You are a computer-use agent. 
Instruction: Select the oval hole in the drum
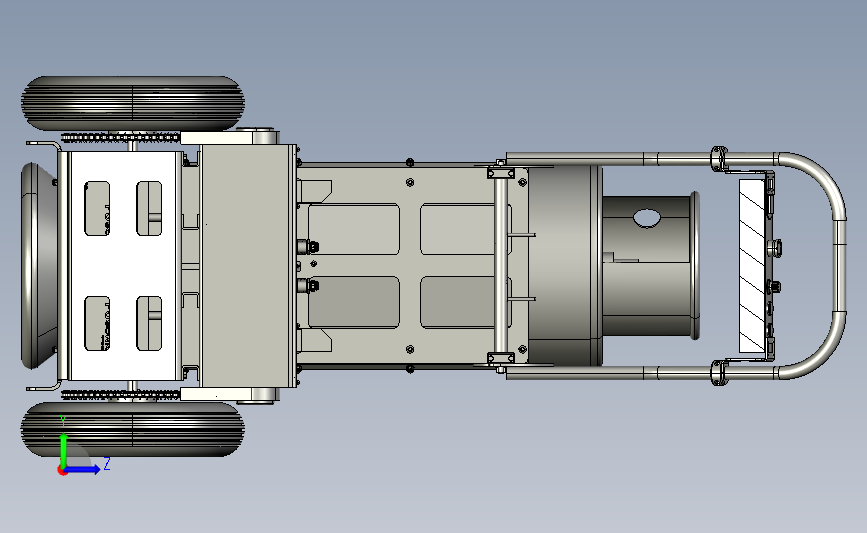[647, 217]
